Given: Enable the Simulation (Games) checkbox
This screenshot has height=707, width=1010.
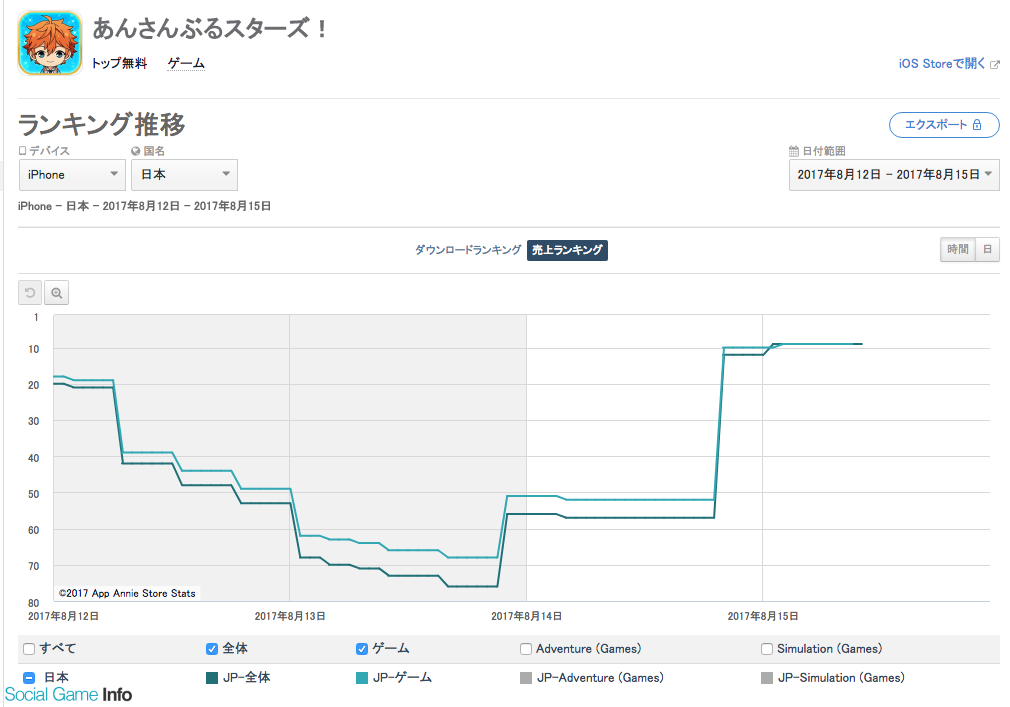Looking at the screenshot, I should tap(767, 649).
